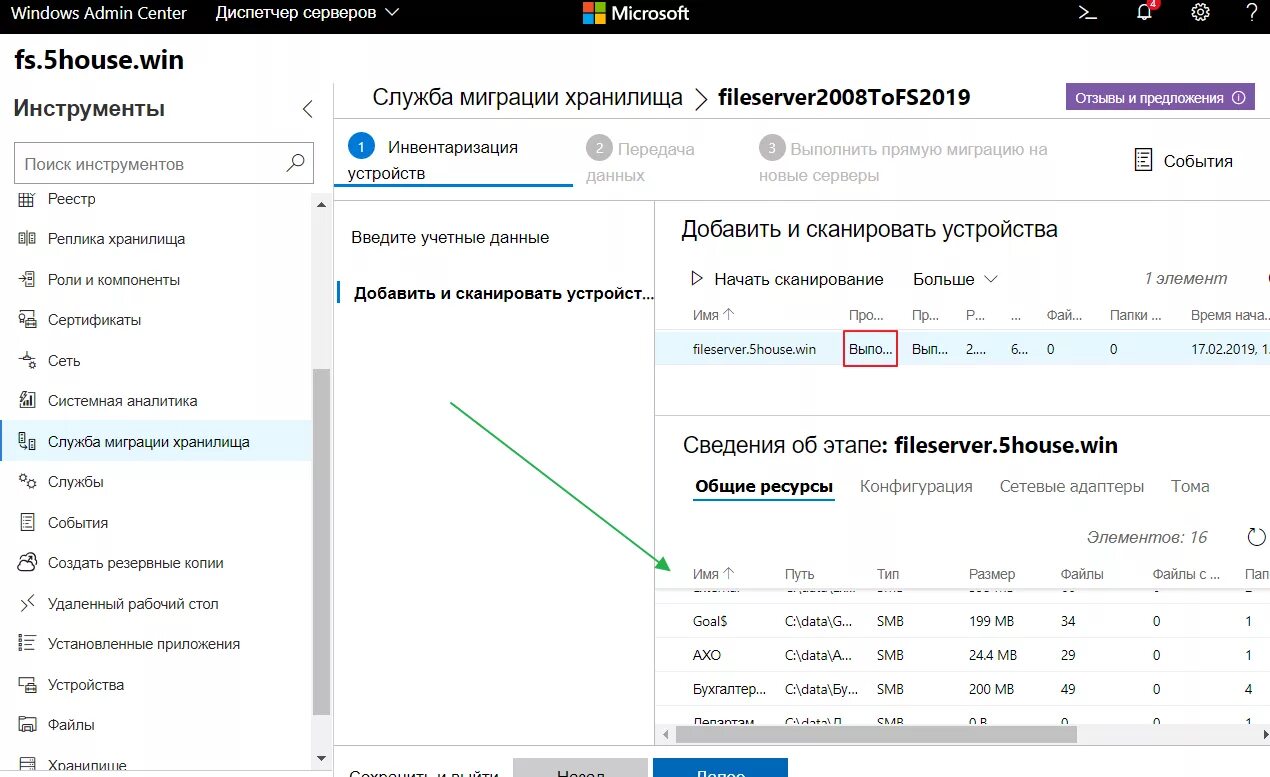Collapse the Инструменты tools pane
Image resolution: width=1270 pixels, height=777 pixels.
point(307,109)
